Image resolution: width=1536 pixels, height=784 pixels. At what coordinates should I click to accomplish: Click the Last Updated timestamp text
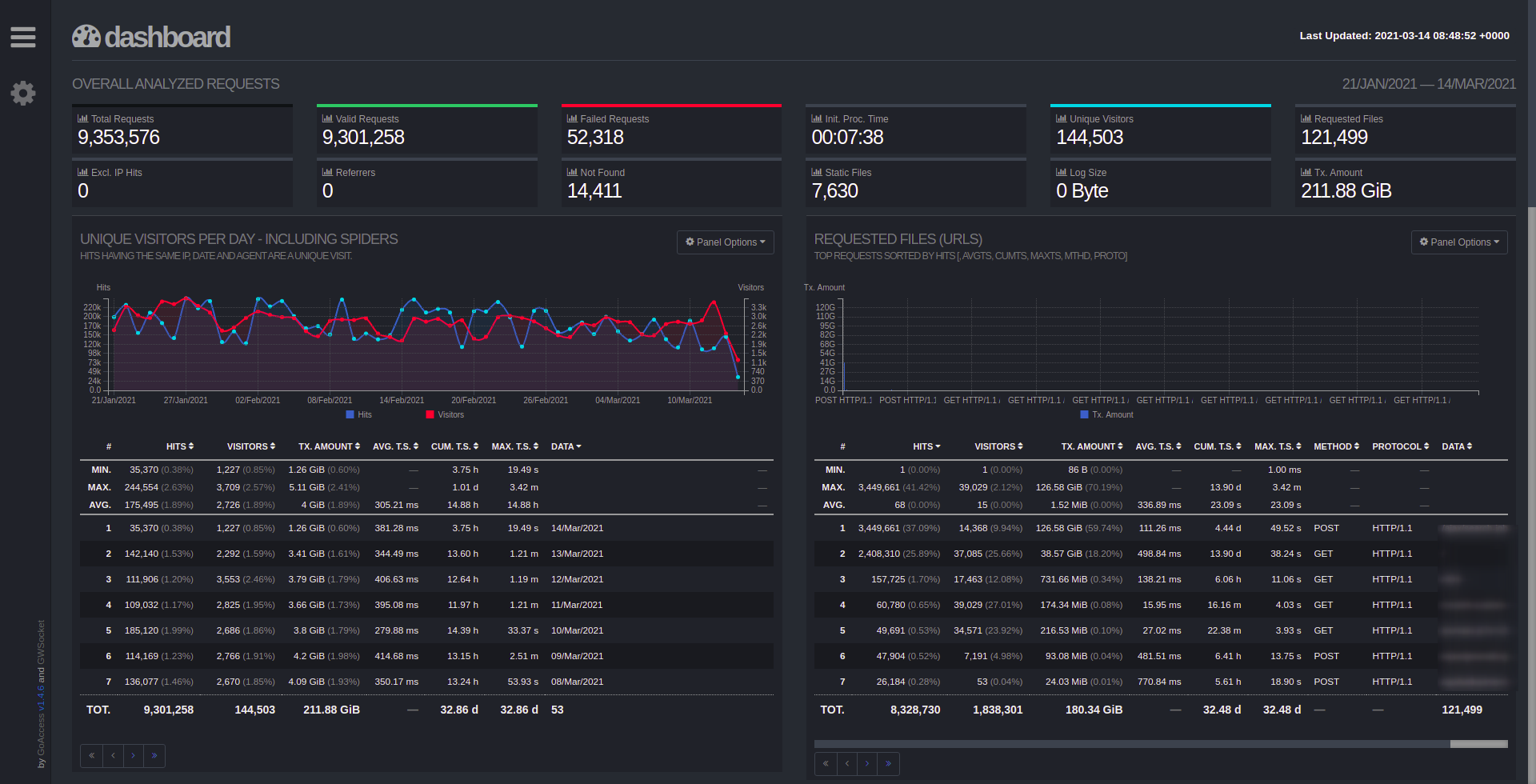tap(1404, 36)
